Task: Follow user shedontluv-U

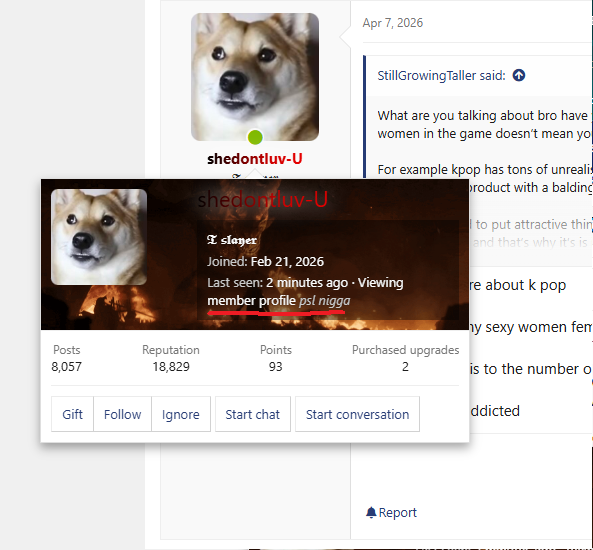Action: pos(123,414)
